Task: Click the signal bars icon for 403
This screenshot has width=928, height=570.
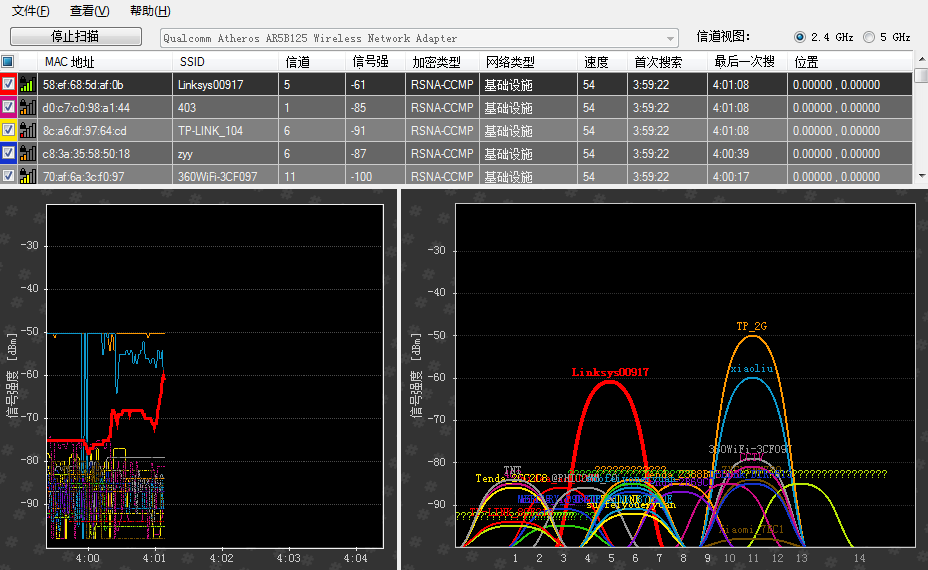Action: [27, 108]
